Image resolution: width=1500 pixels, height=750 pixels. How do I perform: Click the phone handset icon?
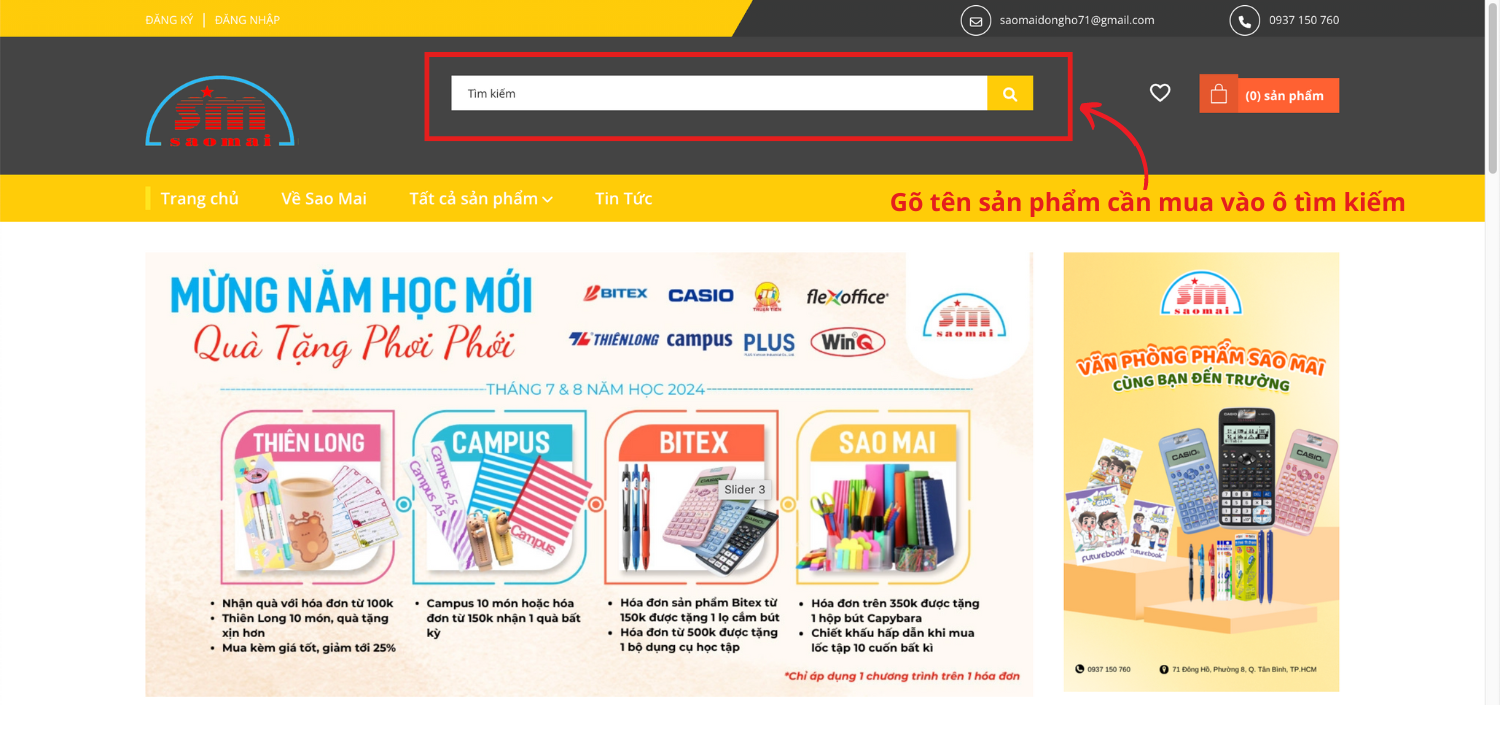tap(1245, 20)
